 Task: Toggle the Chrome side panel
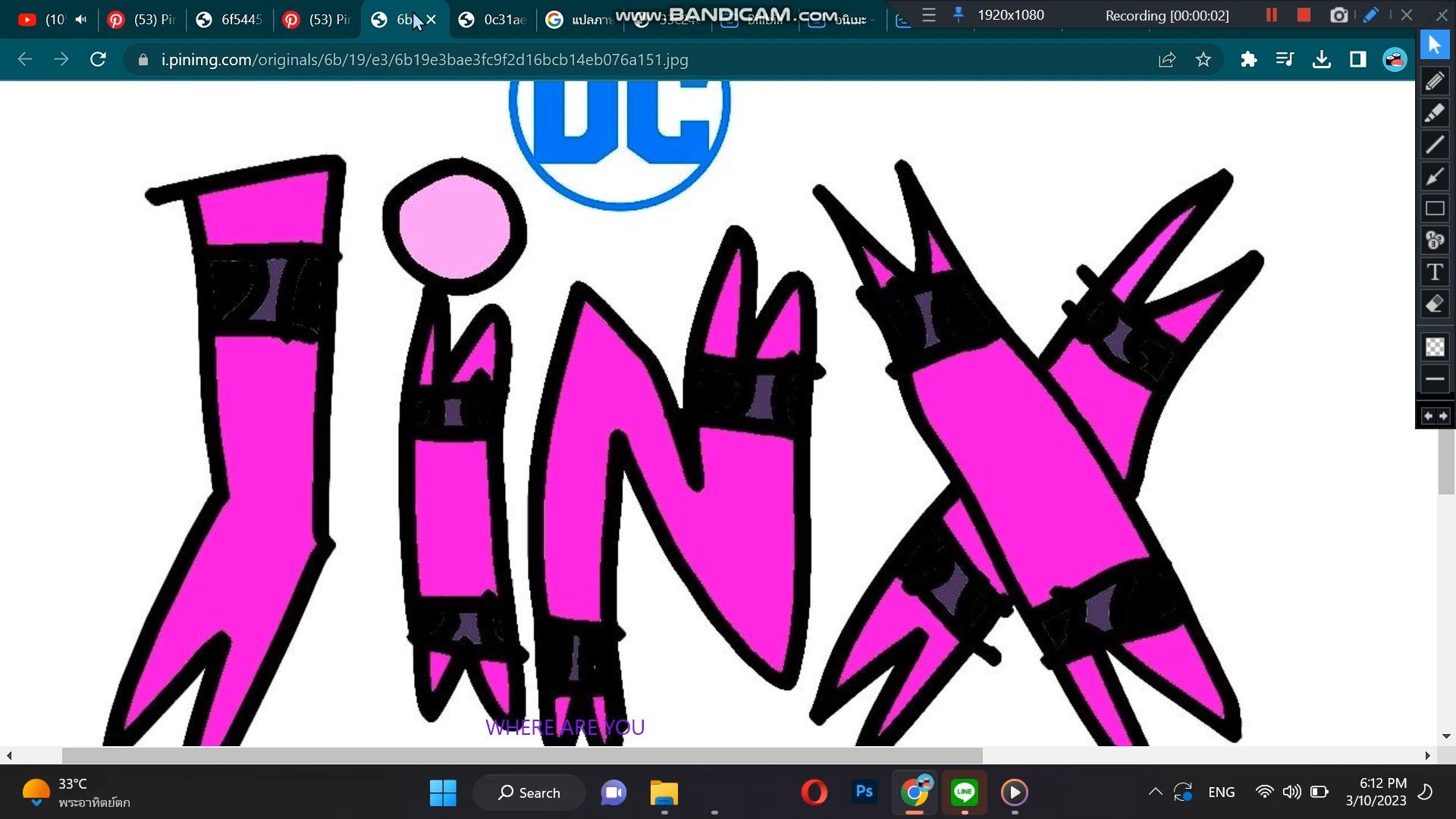pos(1357,60)
